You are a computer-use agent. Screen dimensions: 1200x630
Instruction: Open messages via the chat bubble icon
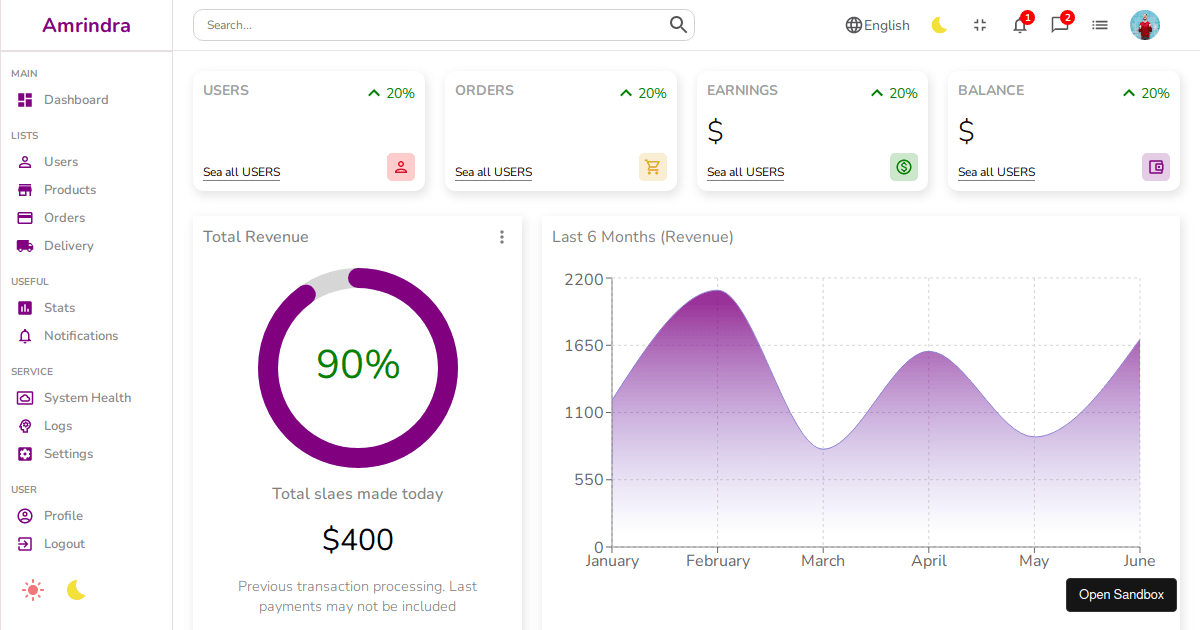click(x=1060, y=25)
